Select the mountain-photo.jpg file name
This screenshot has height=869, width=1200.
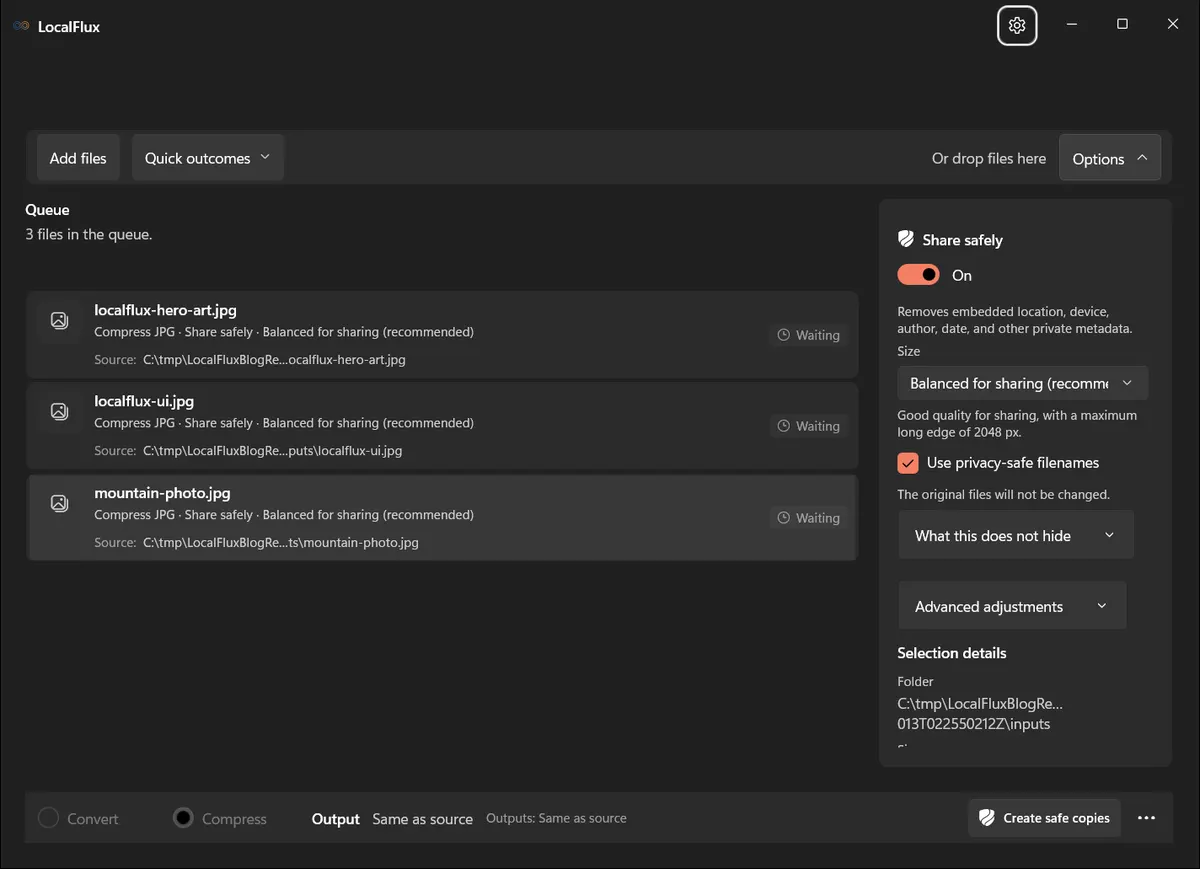(x=162, y=493)
